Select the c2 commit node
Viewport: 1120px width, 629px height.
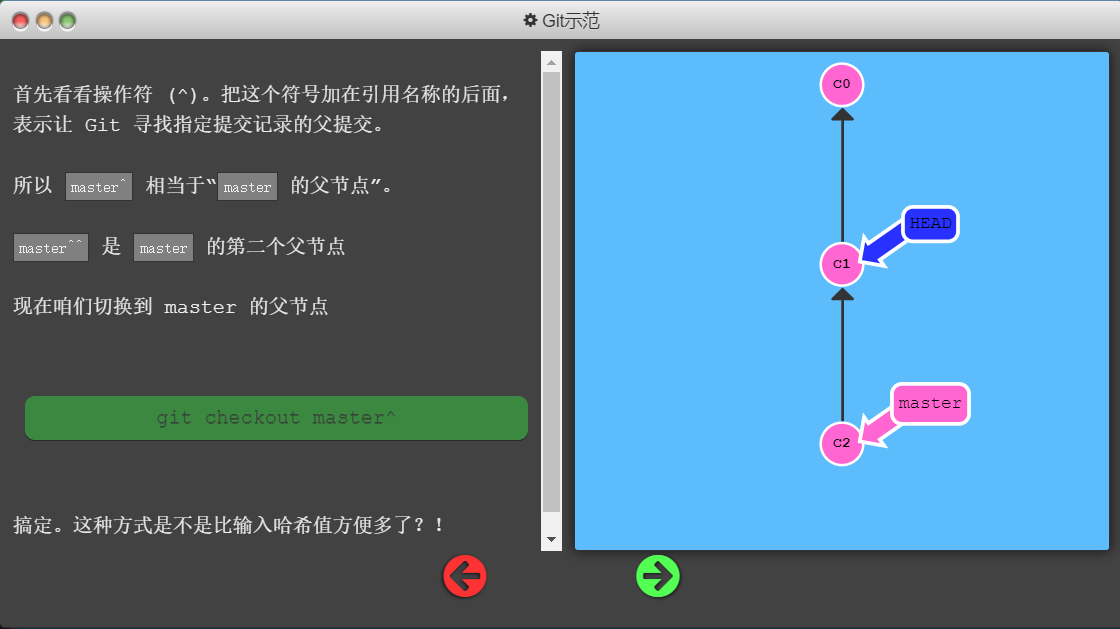click(x=841, y=443)
